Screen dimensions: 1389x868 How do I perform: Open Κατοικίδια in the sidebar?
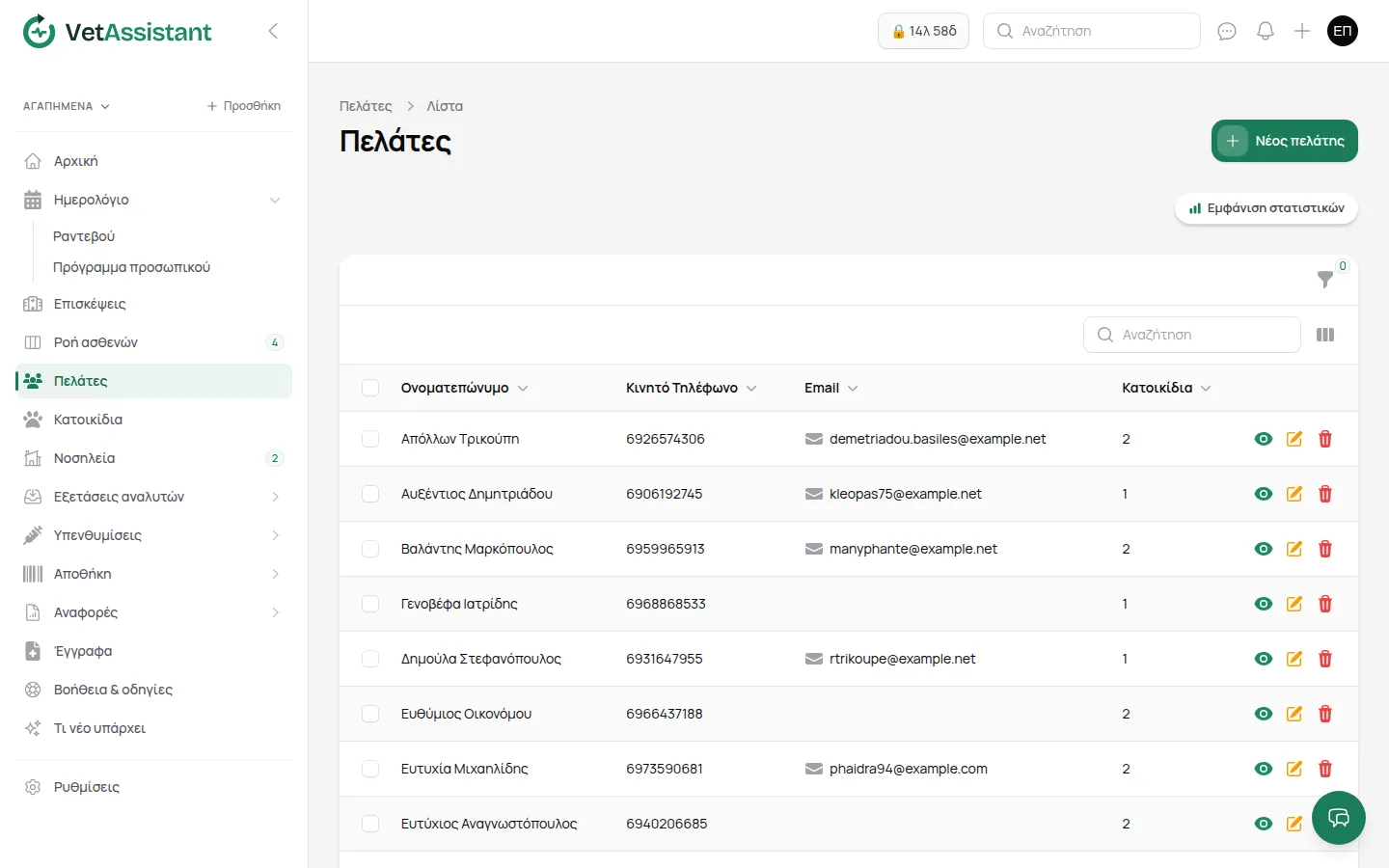point(154,420)
